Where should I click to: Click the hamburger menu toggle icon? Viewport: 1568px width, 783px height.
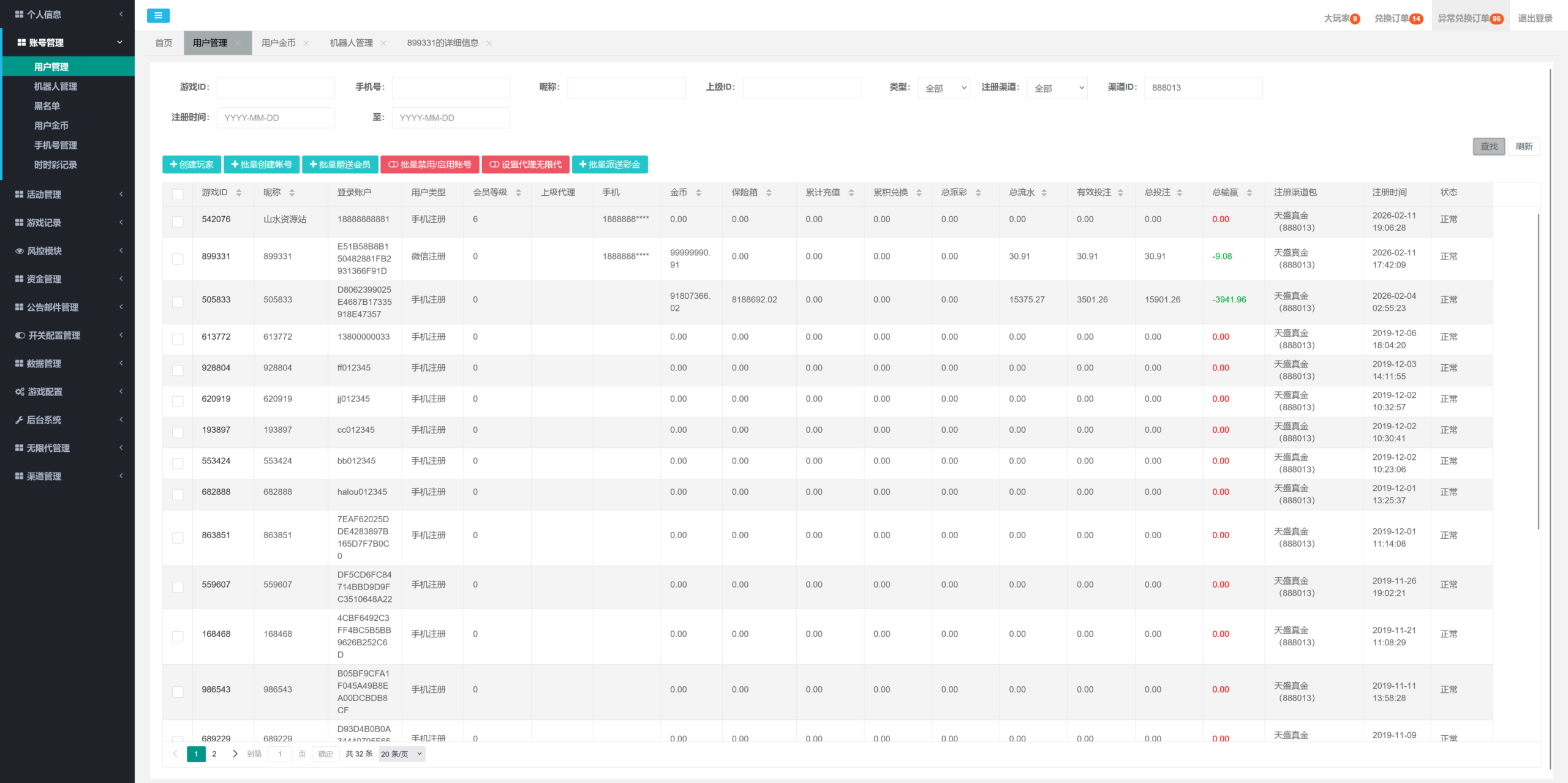point(158,16)
